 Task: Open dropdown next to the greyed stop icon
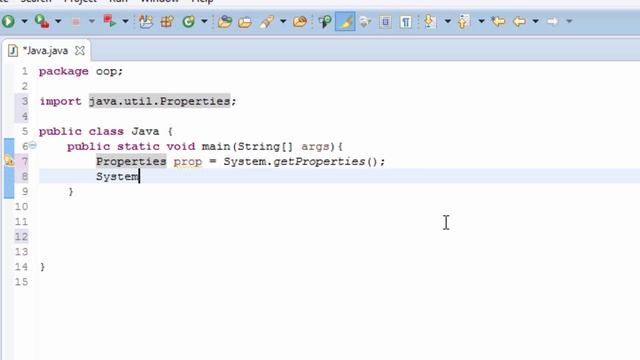pos(91,21)
